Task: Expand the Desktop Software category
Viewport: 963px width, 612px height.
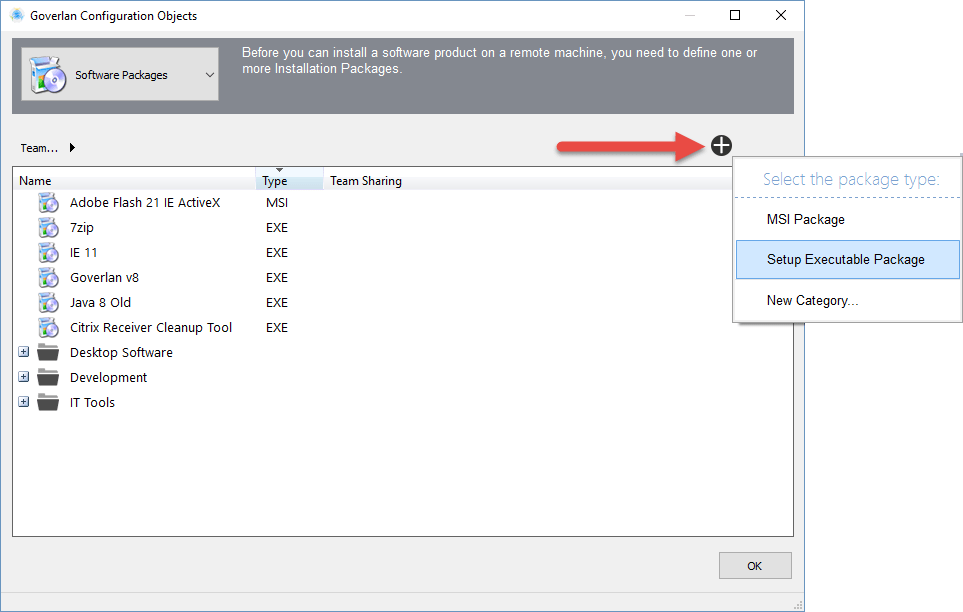Action: coord(23,352)
